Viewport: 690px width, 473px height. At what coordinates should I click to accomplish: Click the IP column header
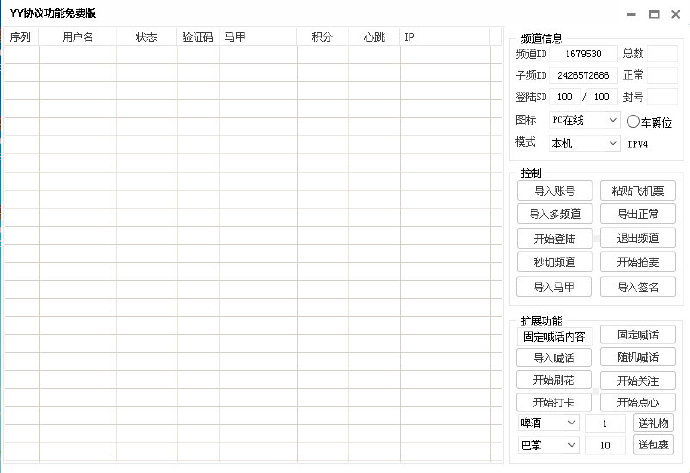click(445, 37)
